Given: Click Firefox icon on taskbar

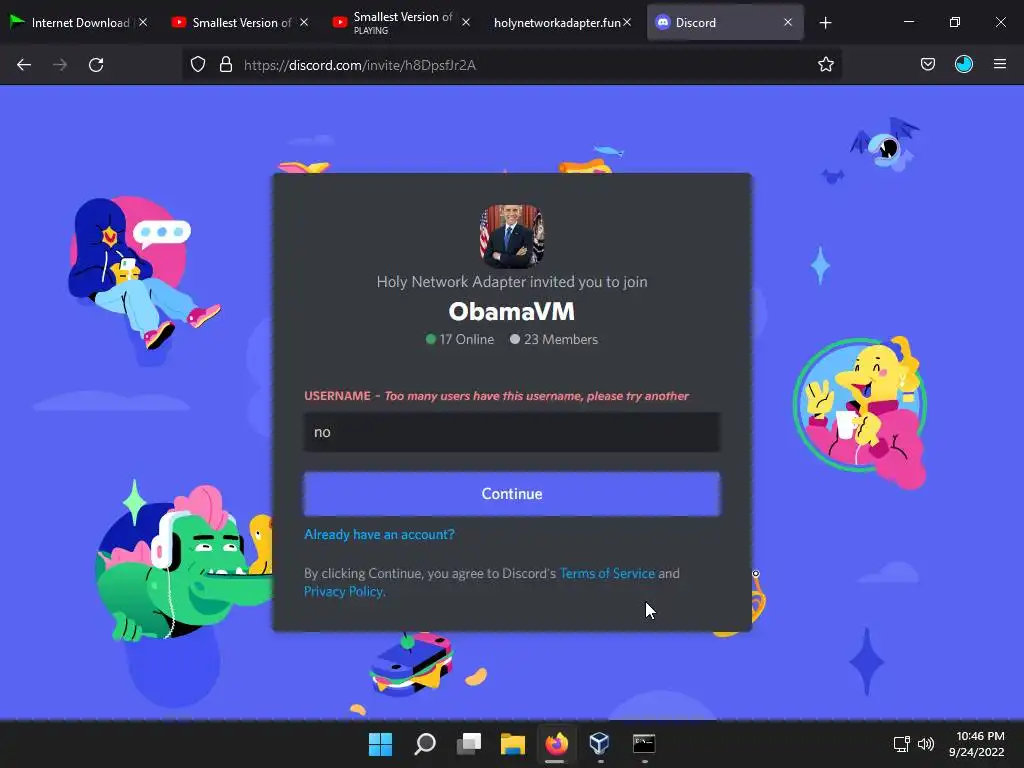Looking at the screenshot, I should pos(556,744).
